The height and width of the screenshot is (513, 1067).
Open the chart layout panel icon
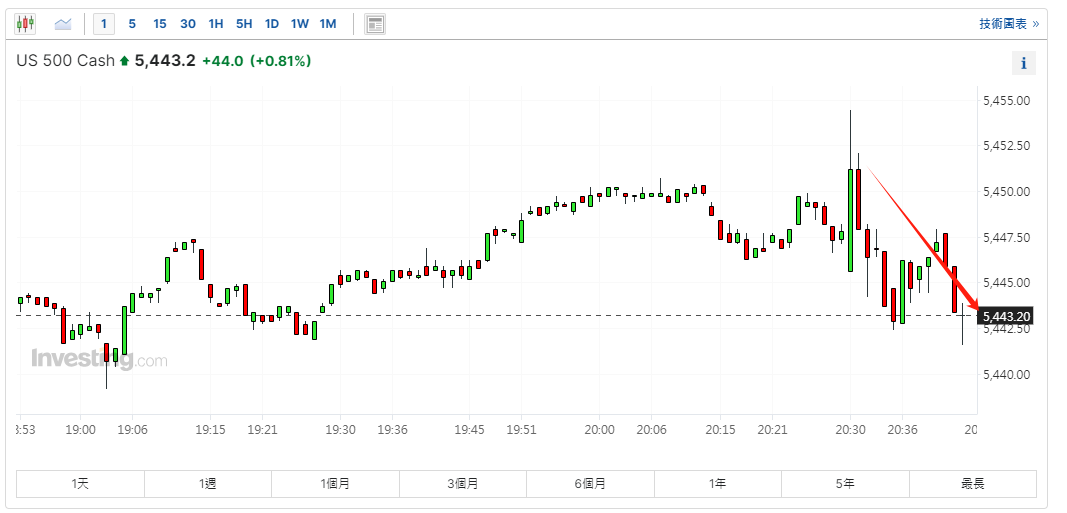click(x=375, y=24)
